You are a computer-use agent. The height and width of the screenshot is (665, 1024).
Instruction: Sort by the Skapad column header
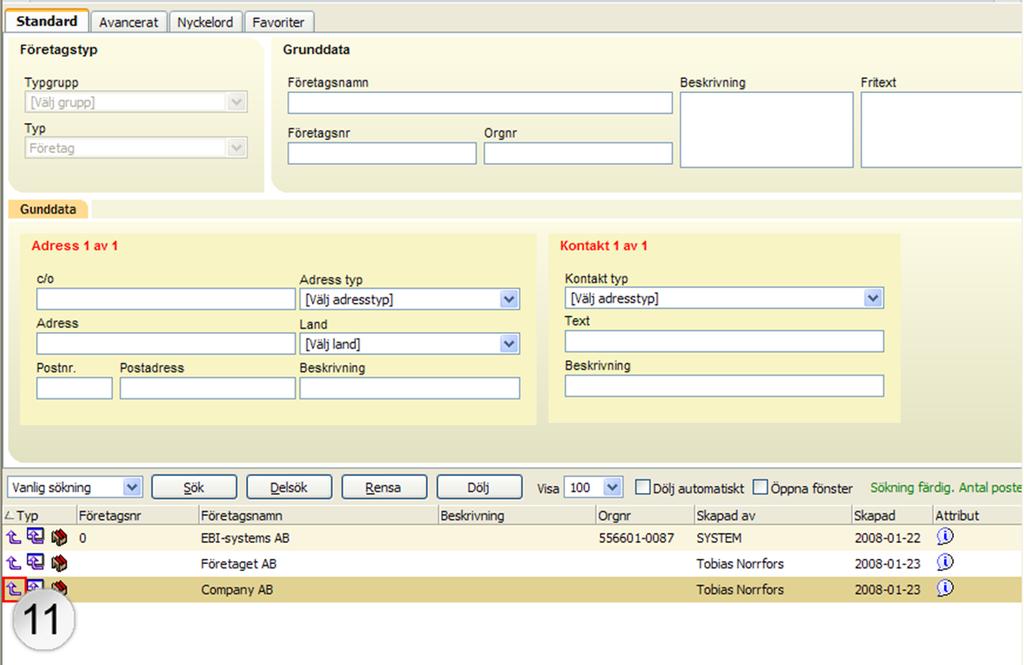click(893, 515)
